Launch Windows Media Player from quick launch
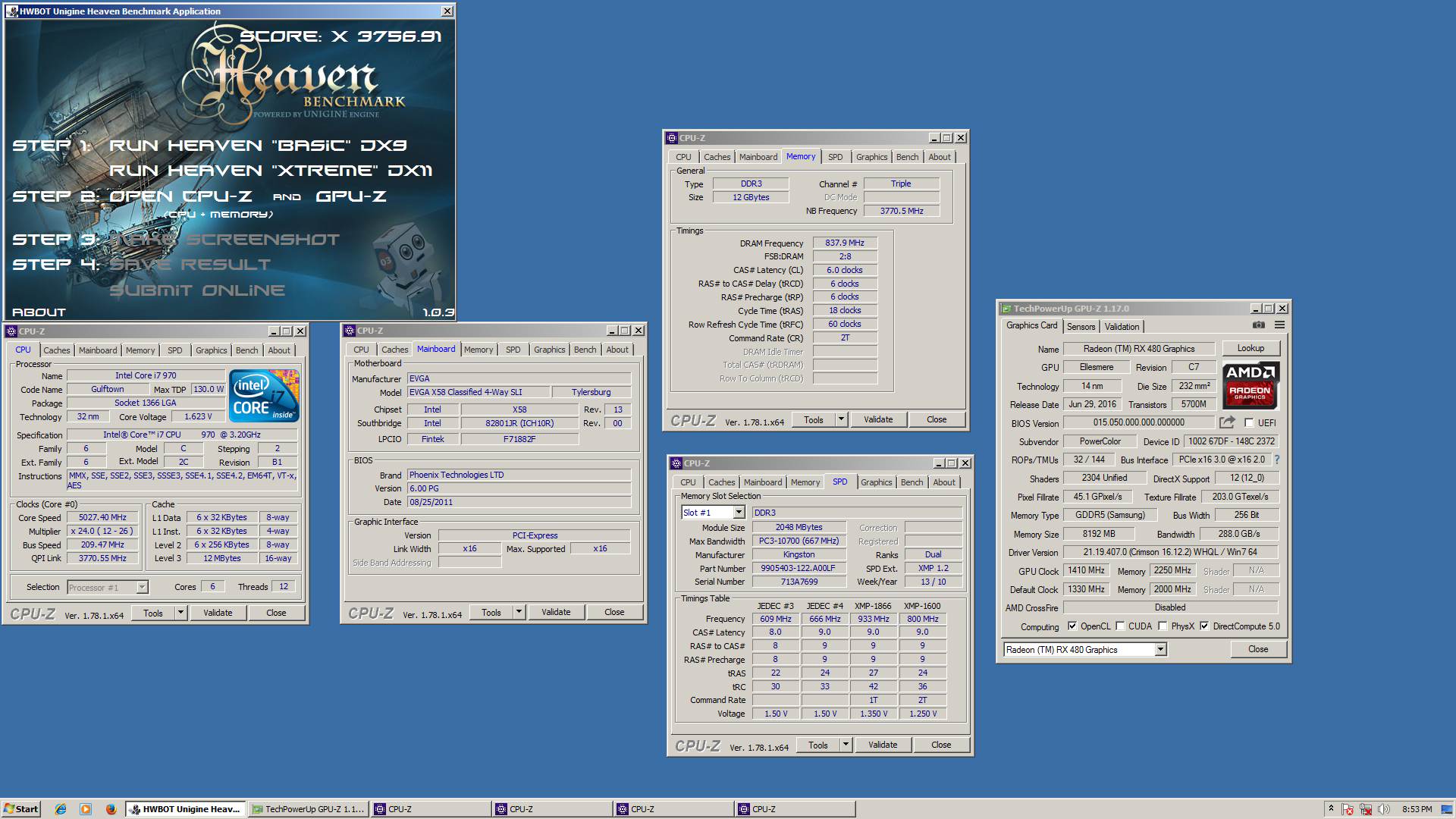Viewport: 1456px width, 819px height. [86, 809]
